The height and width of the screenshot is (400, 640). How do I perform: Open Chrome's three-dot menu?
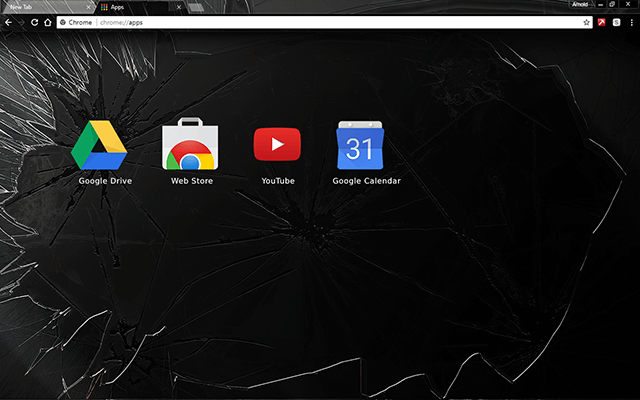(631, 22)
